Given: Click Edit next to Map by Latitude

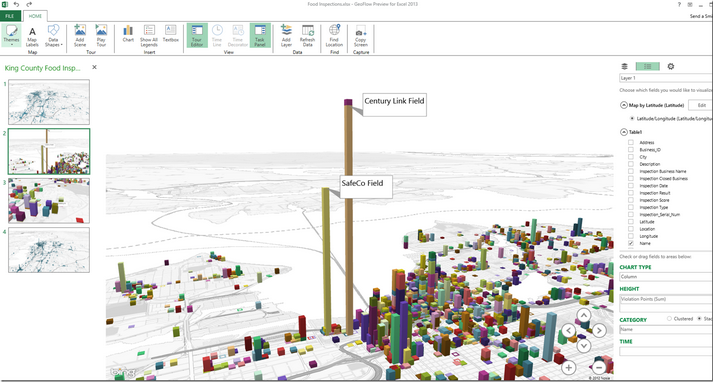Looking at the screenshot, I should pos(700,105).
